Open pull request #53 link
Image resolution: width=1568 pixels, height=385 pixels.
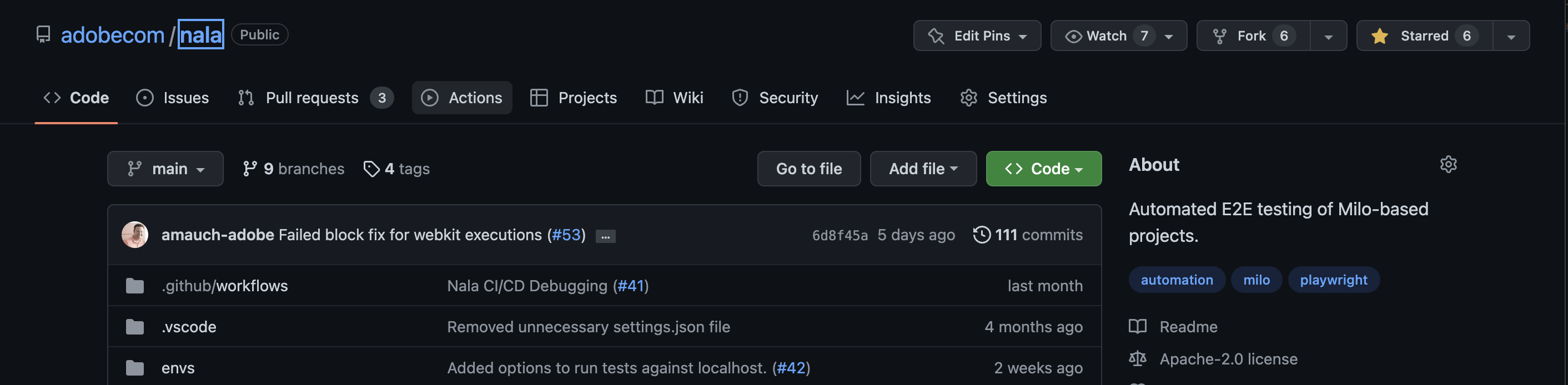point(566,235)
